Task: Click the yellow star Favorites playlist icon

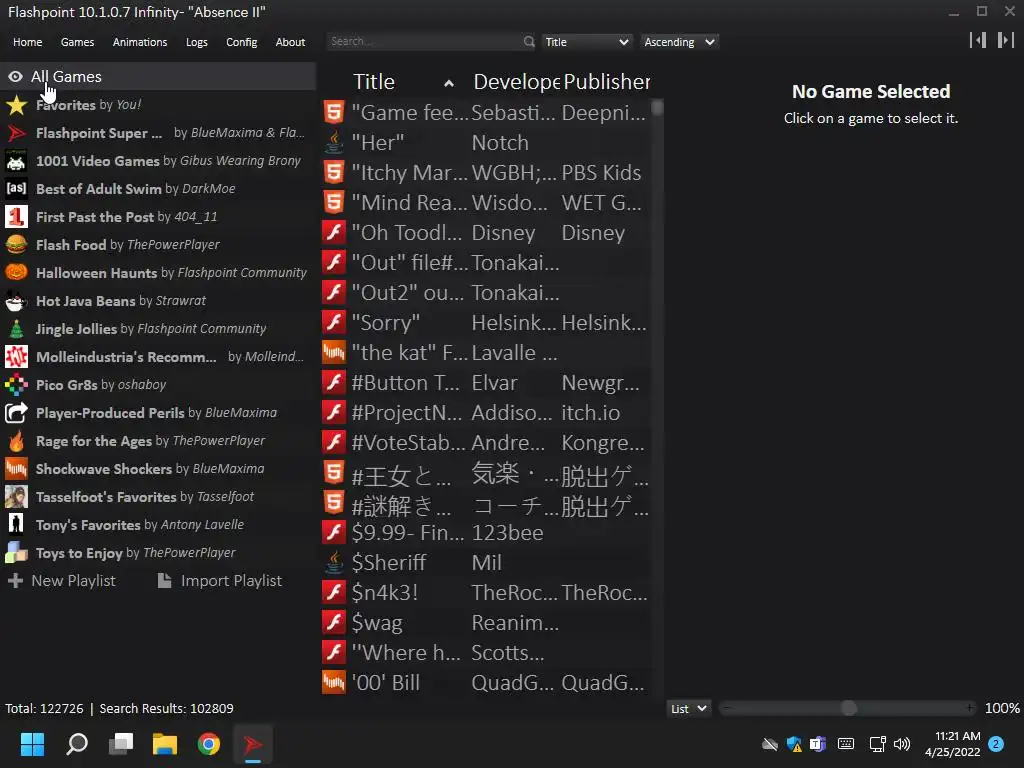Action: 16,105
